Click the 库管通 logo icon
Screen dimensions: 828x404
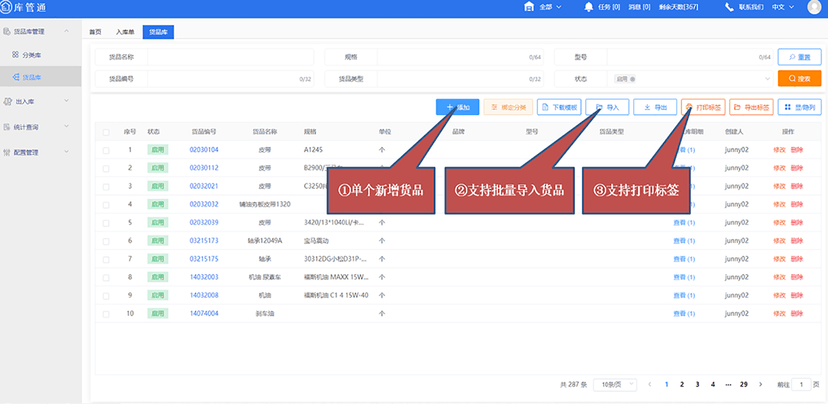point(6,6)
